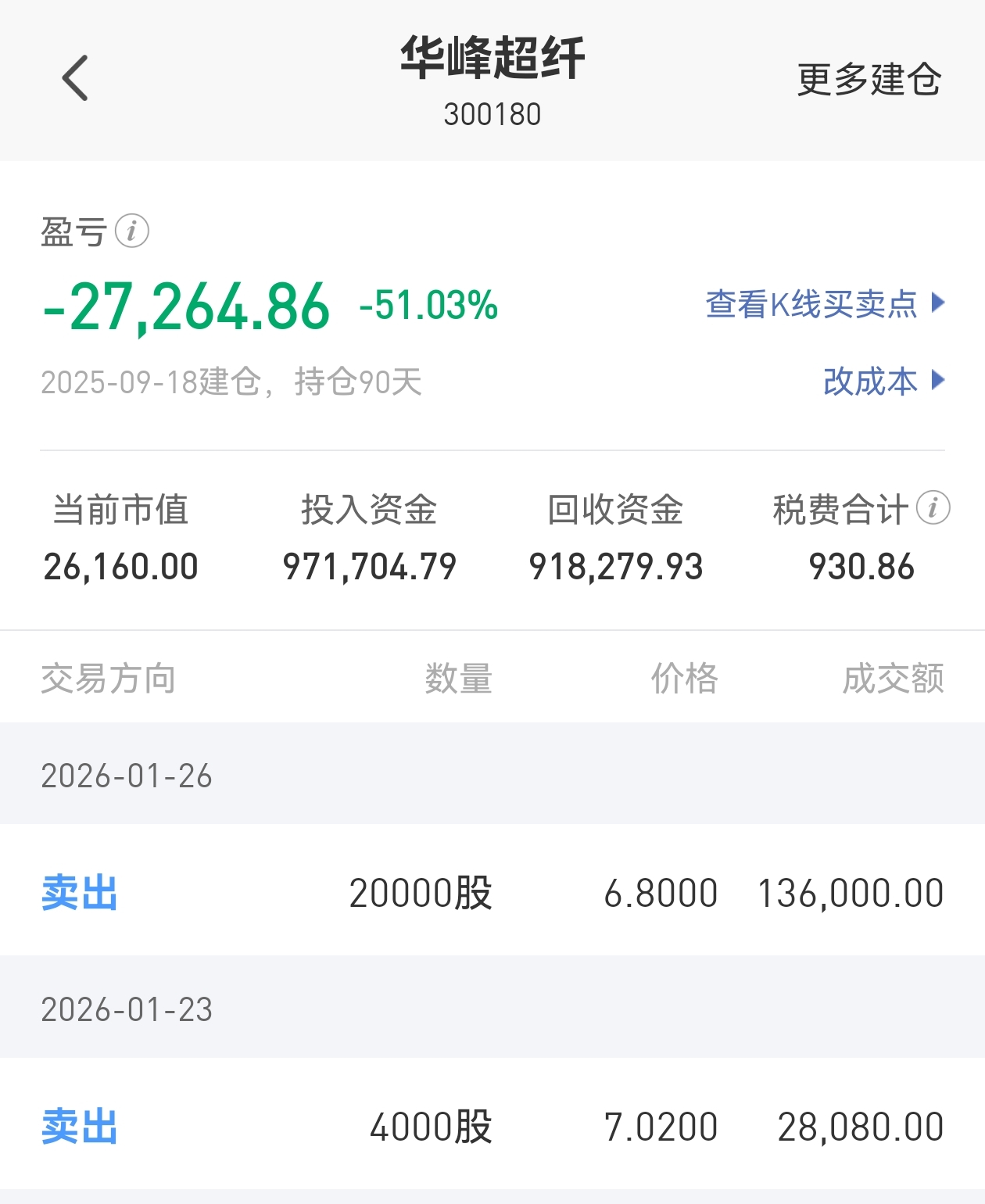Image resolution: width=985 pixels, height=1204 pixels.
Task: Tap the 数量 column header
Action: pos(459,679)
